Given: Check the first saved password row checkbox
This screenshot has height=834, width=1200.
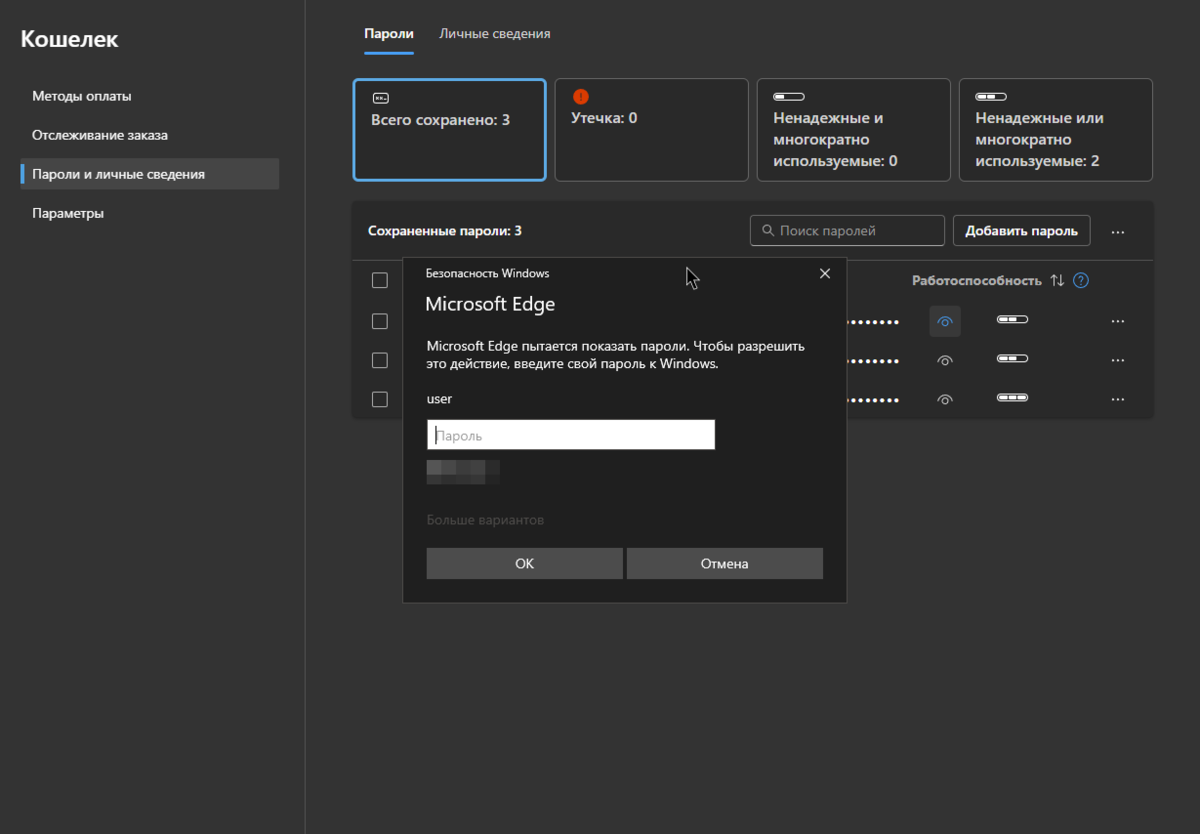Looking at the screenshot, I should pyautogui.click(x=380, y=321).
